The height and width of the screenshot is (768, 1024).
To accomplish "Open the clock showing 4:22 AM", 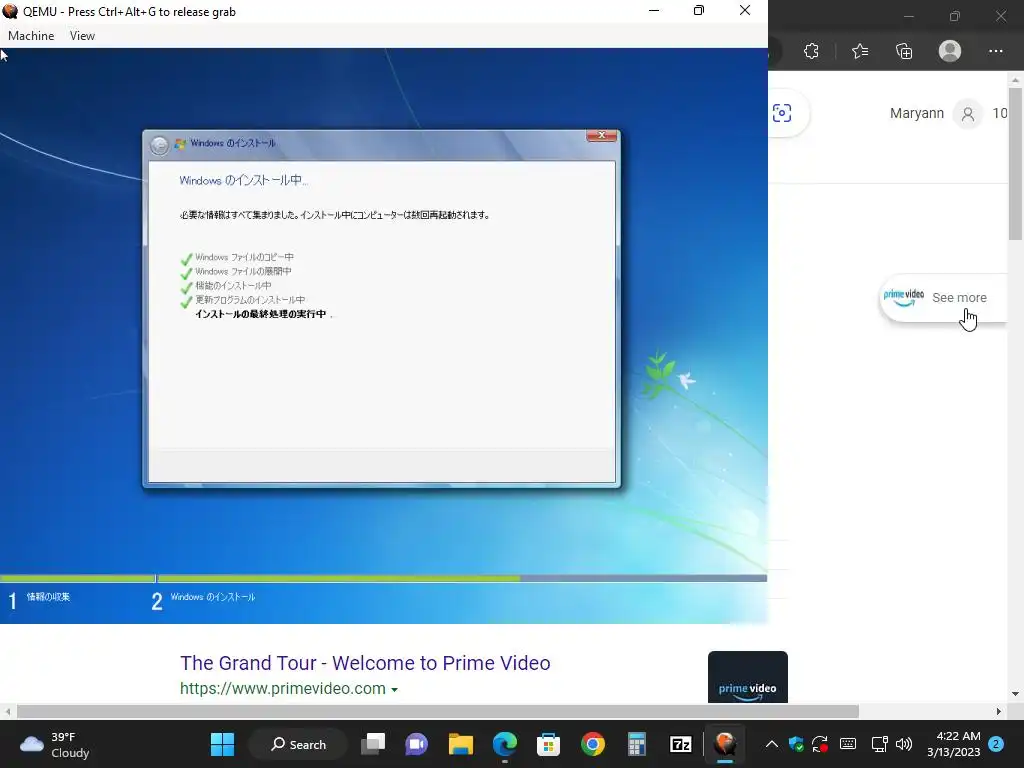I will coord(953,744).
